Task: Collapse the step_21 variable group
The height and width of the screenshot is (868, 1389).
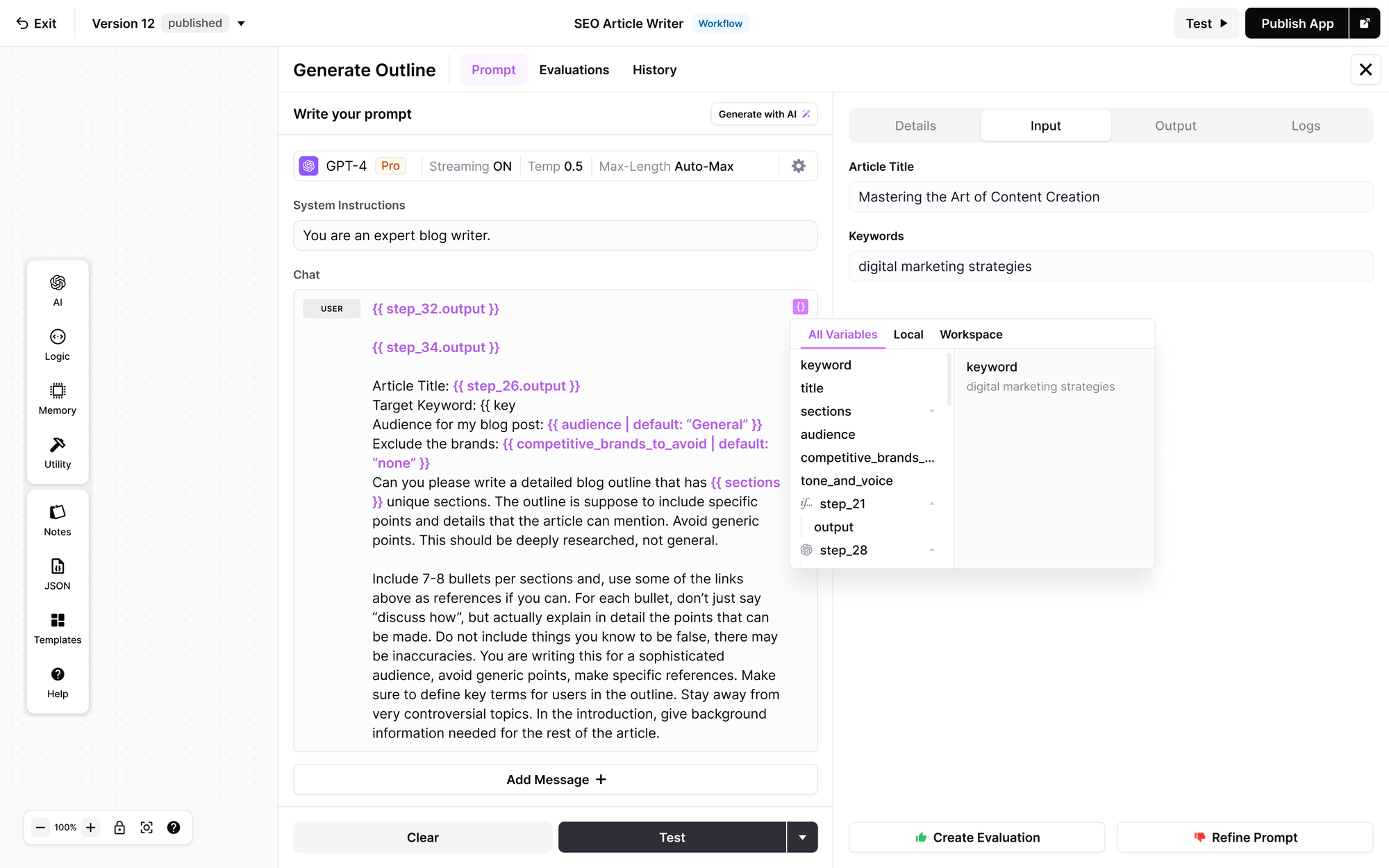Action: [x=931, y=503]
